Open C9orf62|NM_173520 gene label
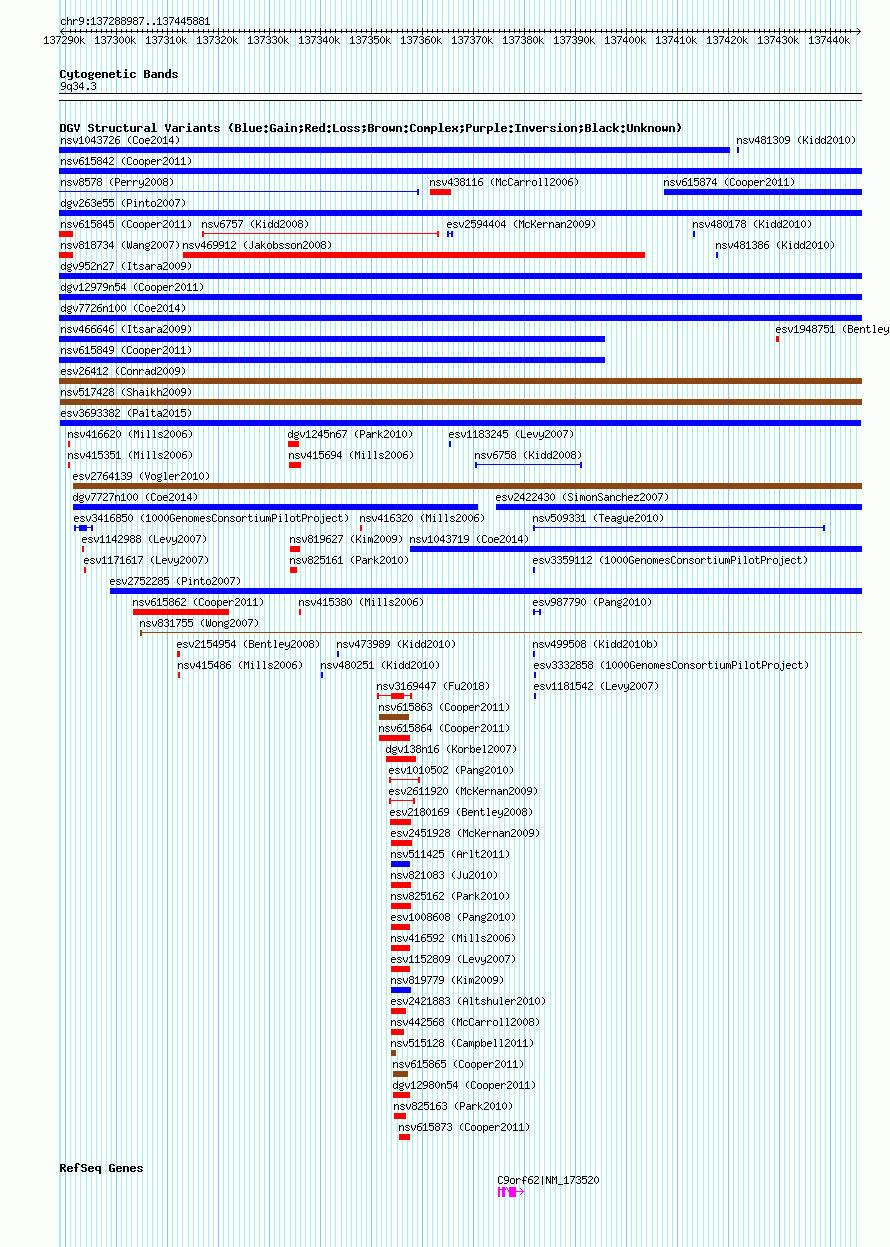The height and width of the screenshot is (1247, 890). (x=549, y=1181)
